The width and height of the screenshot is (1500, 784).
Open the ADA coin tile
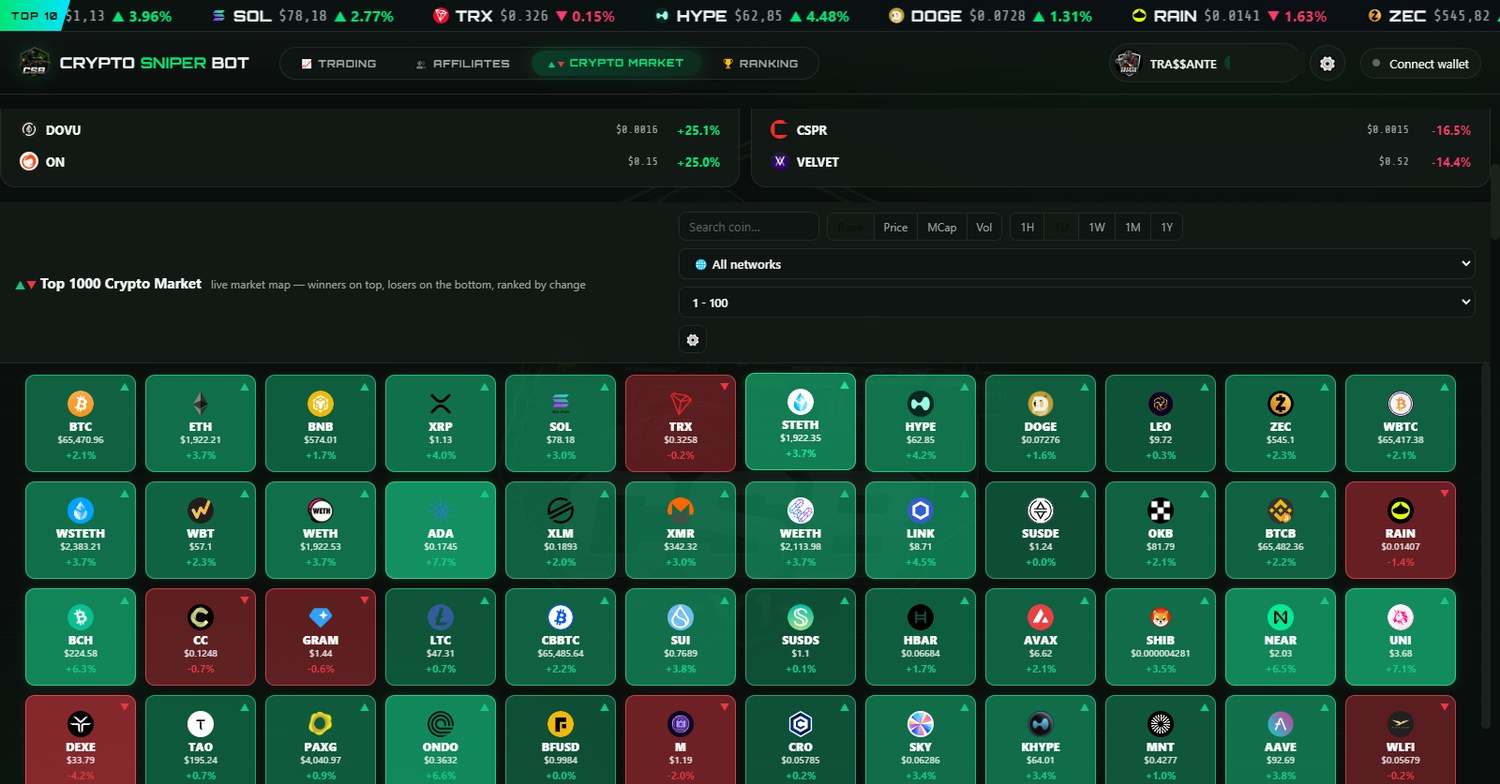coord(440,530)
